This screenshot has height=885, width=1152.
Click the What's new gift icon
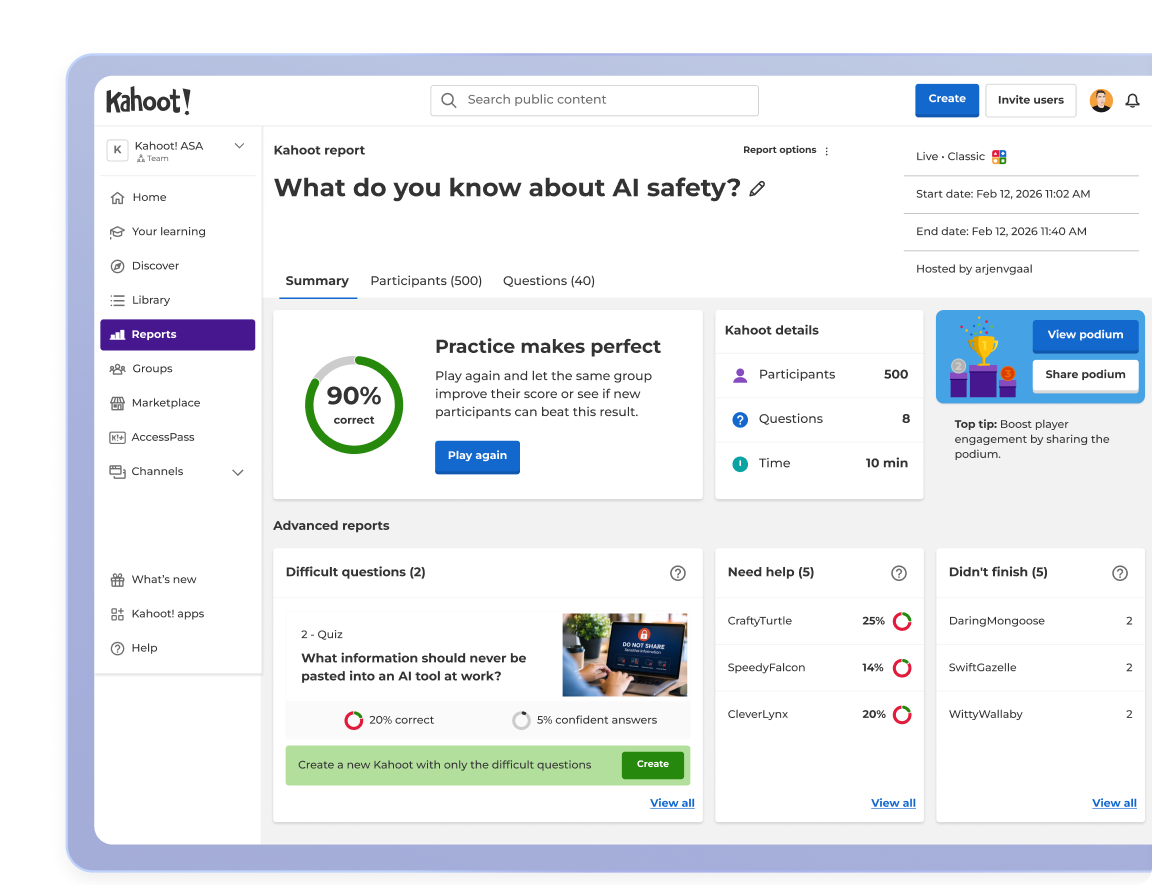tap(118, 580)
